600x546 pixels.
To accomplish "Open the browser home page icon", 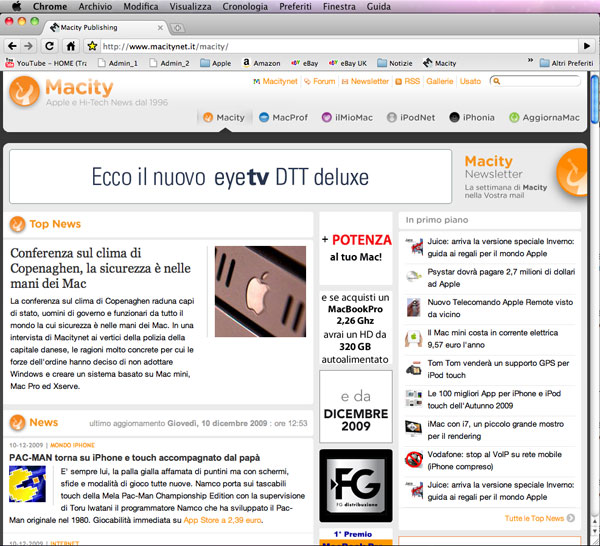I will tap(70, 46).
